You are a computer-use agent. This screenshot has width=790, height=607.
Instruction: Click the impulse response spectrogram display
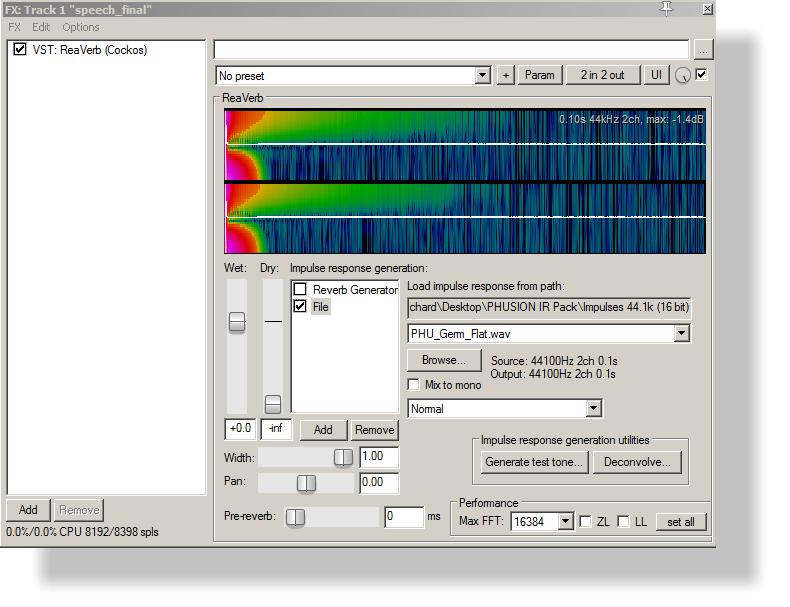[465, 181]
